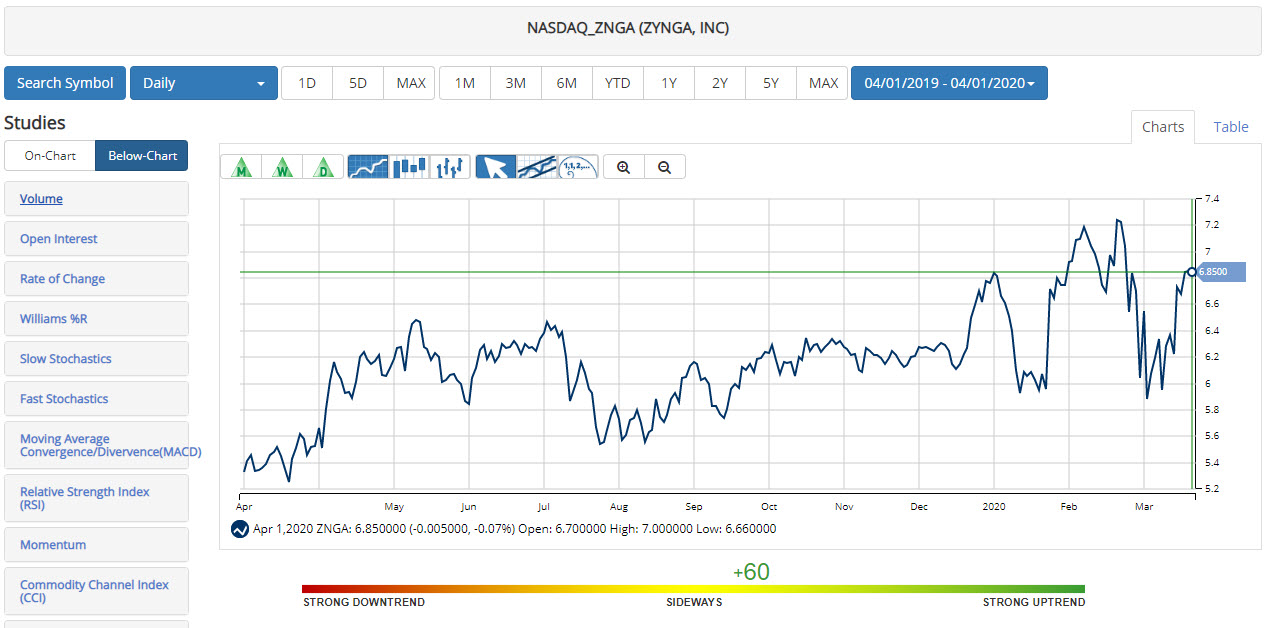Click the SIDEWAYS label
Screen dimensions: 1272x628
pos(694,602)
